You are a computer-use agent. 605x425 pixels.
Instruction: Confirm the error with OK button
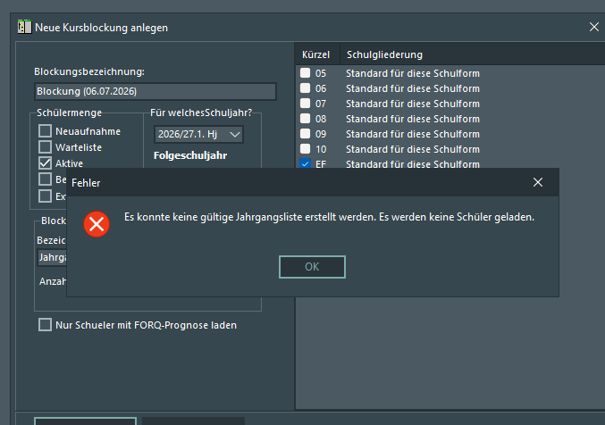312,267
